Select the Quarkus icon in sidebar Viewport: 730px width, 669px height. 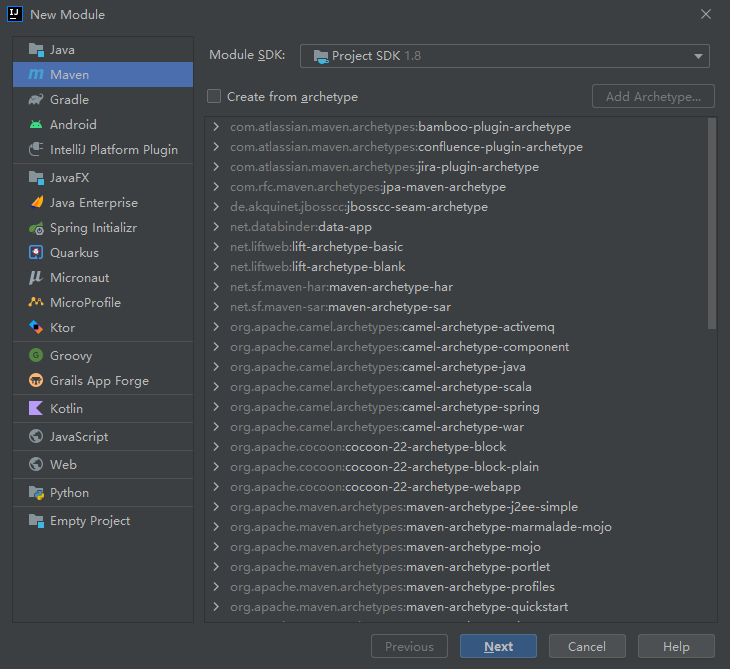[36, 253]
